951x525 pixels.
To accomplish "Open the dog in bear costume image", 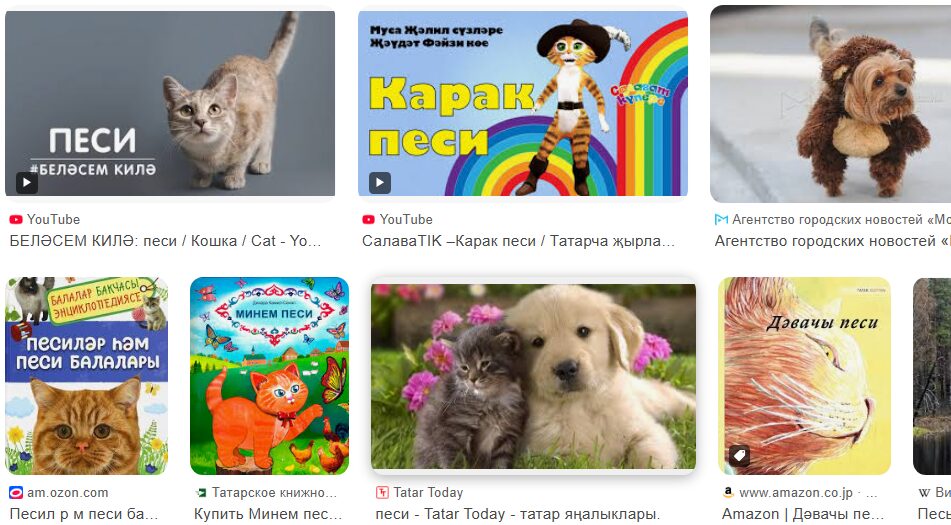I will coord(831,104).
